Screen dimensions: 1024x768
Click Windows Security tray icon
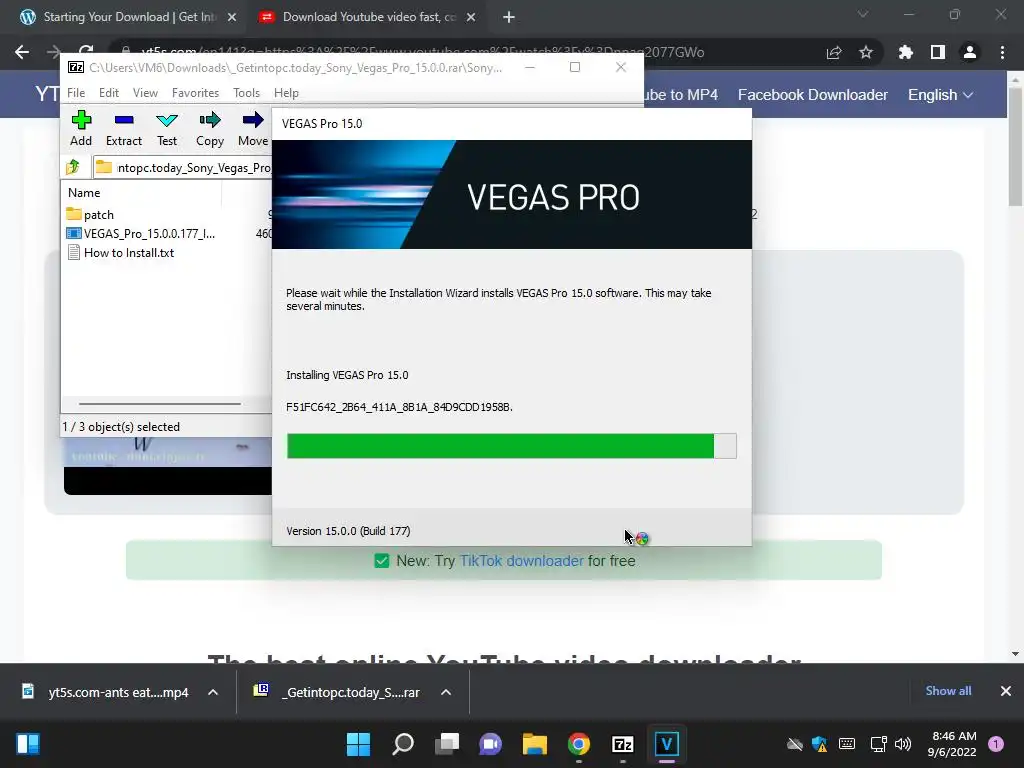tap(820, 744)
